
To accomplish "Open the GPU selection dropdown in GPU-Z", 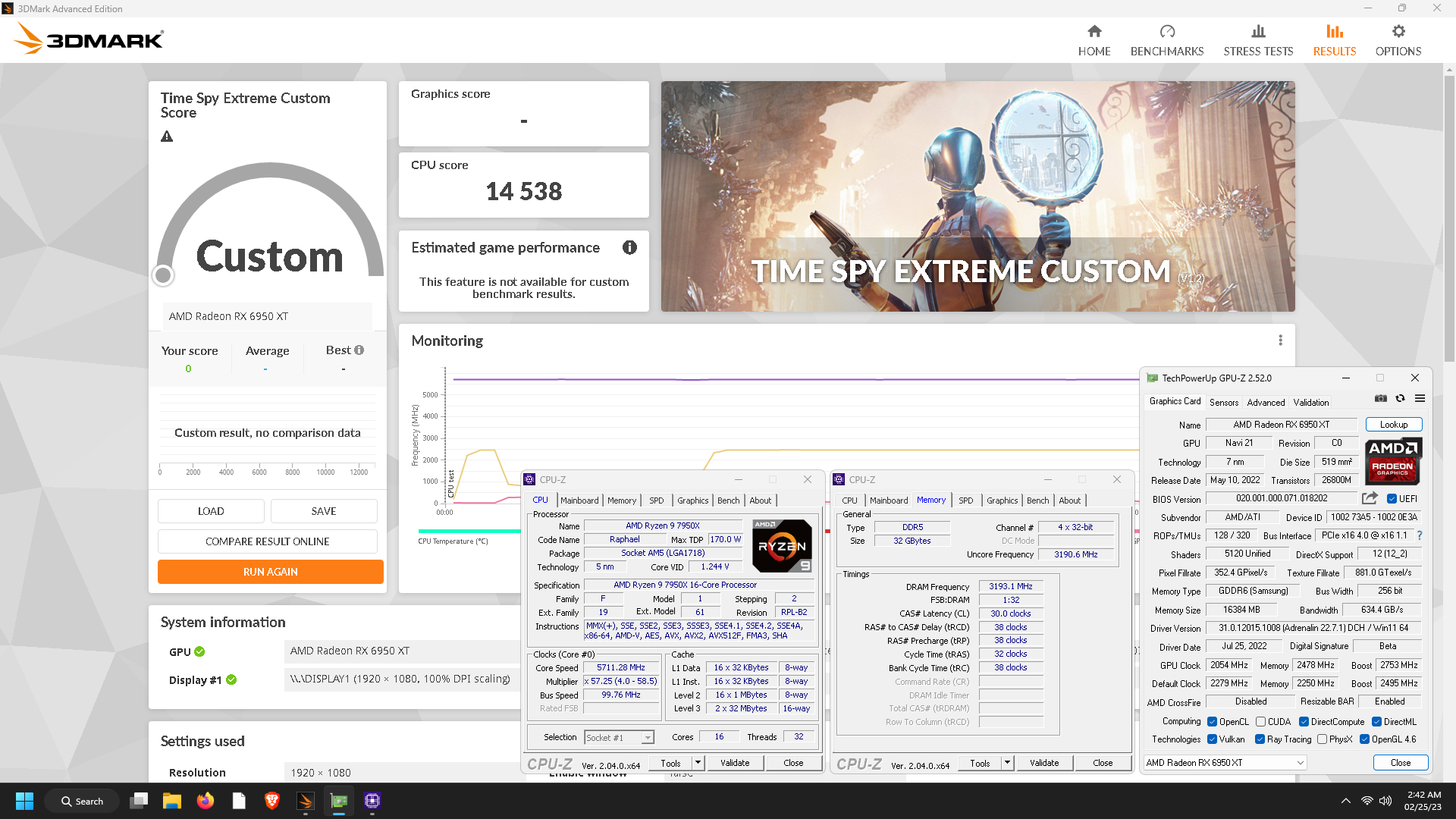I will 1224,763.
